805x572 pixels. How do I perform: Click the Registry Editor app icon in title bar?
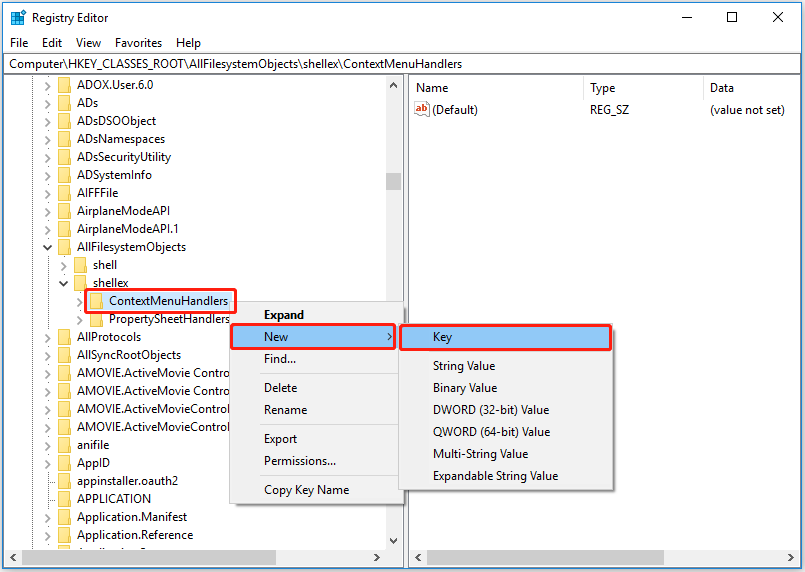[x=17, y=17]
